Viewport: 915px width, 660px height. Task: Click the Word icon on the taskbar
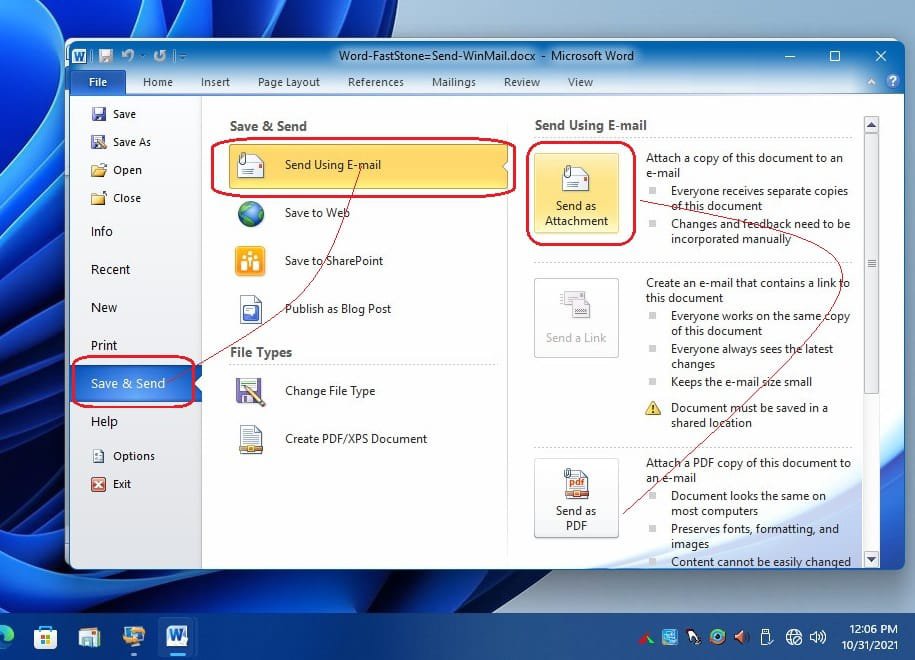click(177, 636)
